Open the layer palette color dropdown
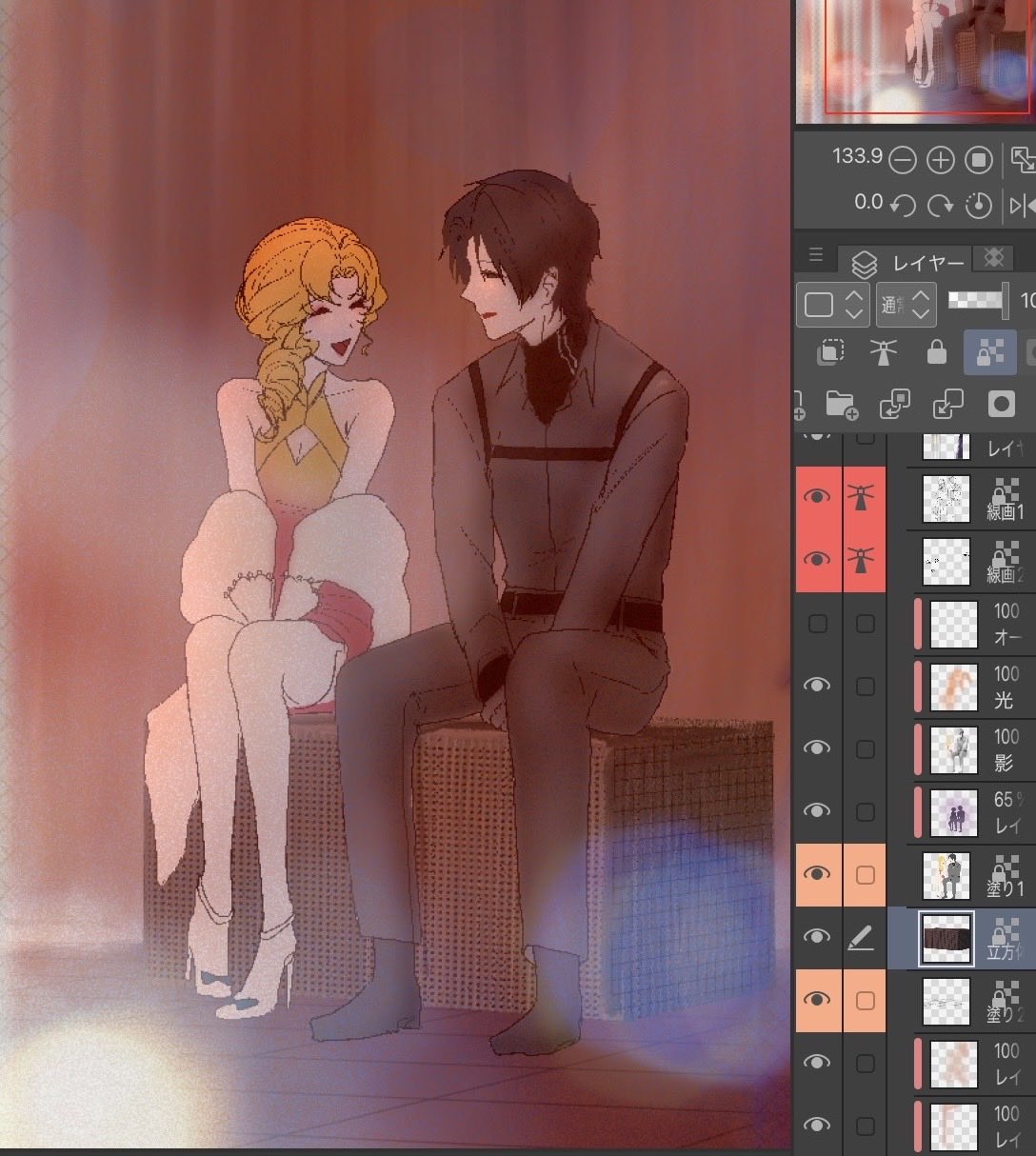Image resolution: width=1036 pixels, height=1156 pixels. 835,304
